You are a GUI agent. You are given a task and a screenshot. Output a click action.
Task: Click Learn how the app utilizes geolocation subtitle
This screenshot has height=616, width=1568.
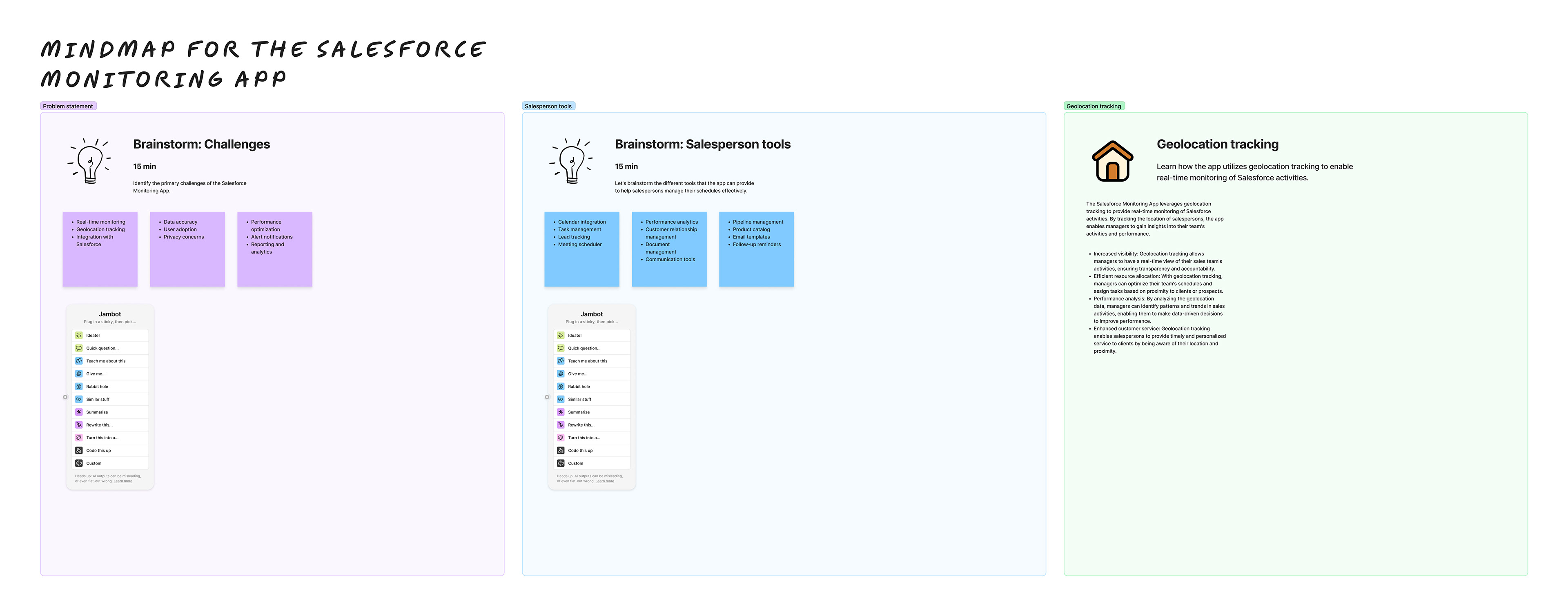(1254, 172)
